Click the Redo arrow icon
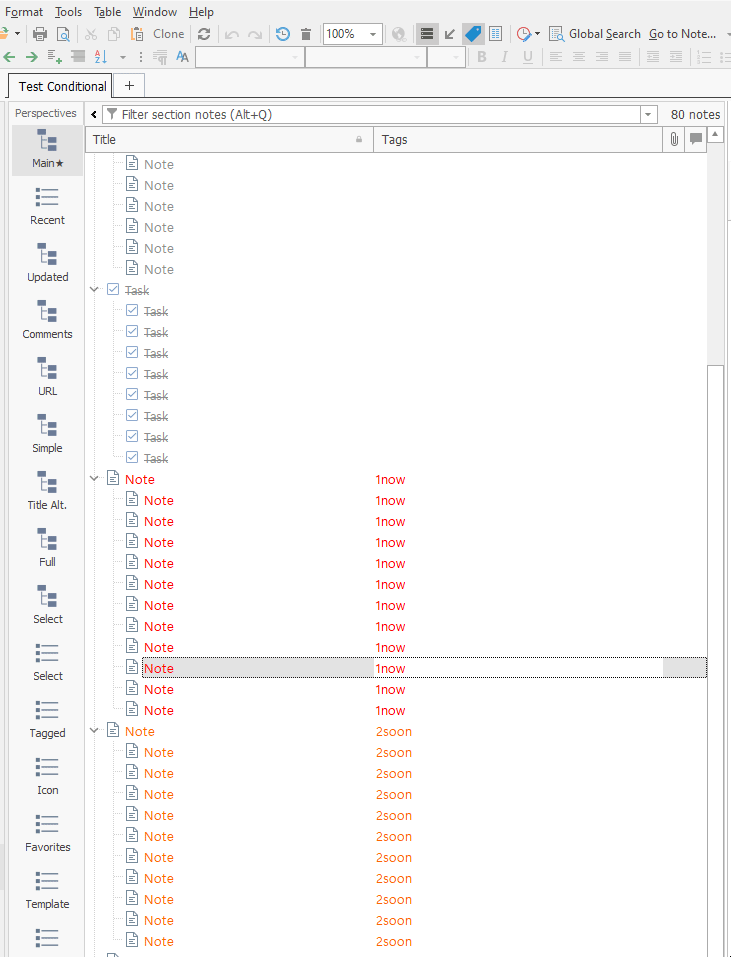Screen dimensions: 731x957 (255, 35)
